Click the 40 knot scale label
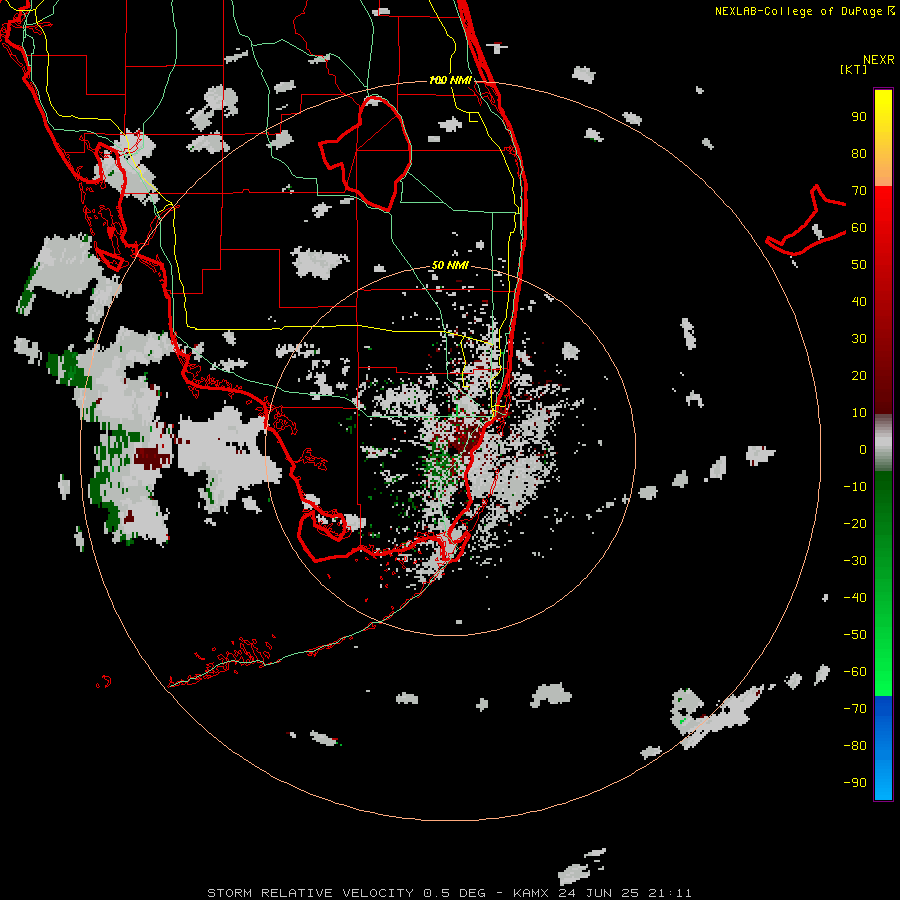Screen dimensions: 900x900 (859, 302)
